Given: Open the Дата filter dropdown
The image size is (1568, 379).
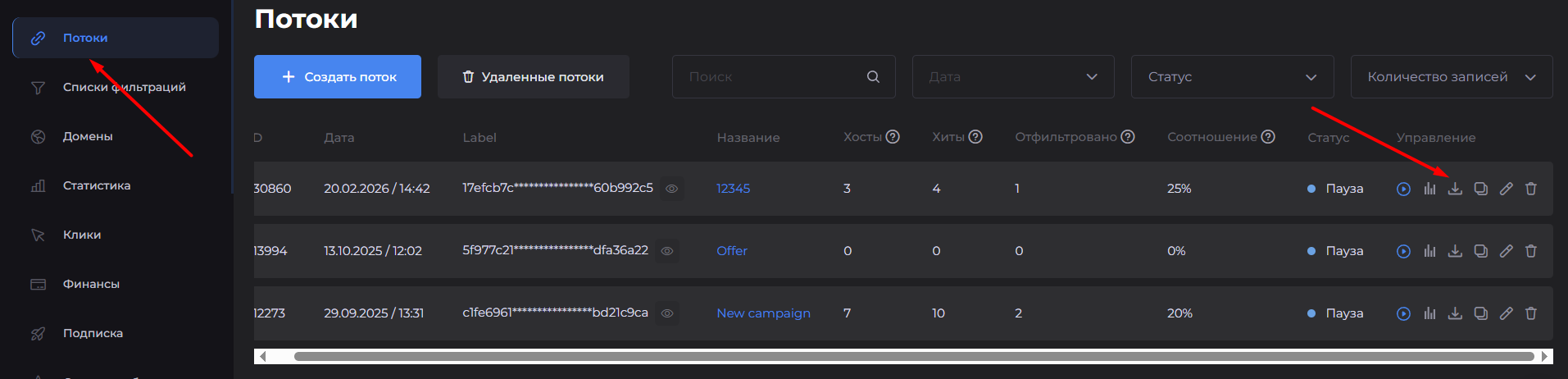Looking at the screenshot, I should tap(1012, 77).
